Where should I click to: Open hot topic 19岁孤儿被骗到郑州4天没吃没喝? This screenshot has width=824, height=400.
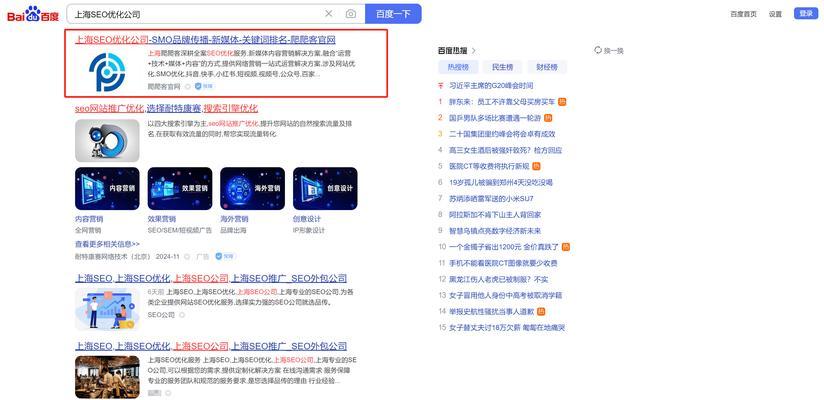501,182
